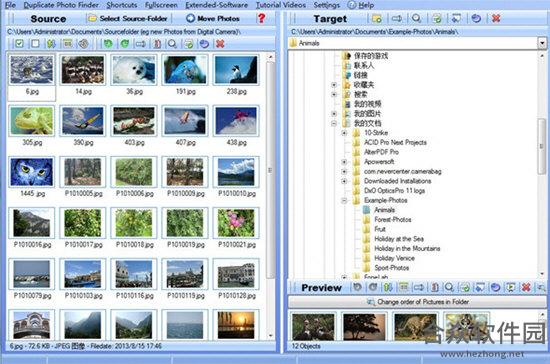This screenshot has height=364, width=550.
Task: Expand the 10-Strike folder node
Action: click(x=344, y=133)
